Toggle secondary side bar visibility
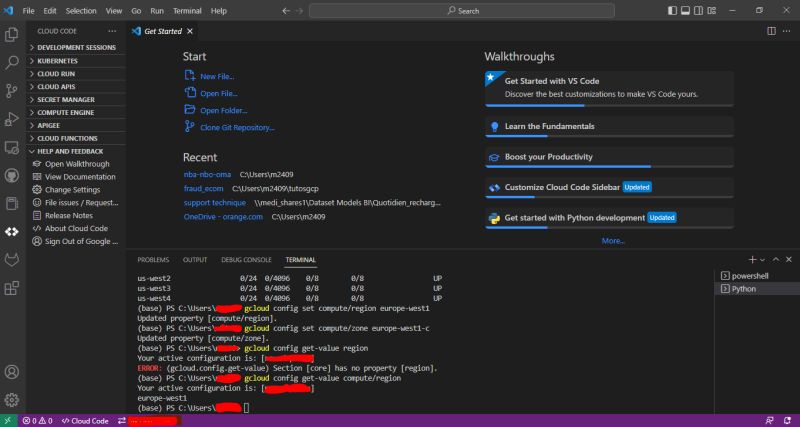The image size is (800, 427). click(x=698, y=11)
